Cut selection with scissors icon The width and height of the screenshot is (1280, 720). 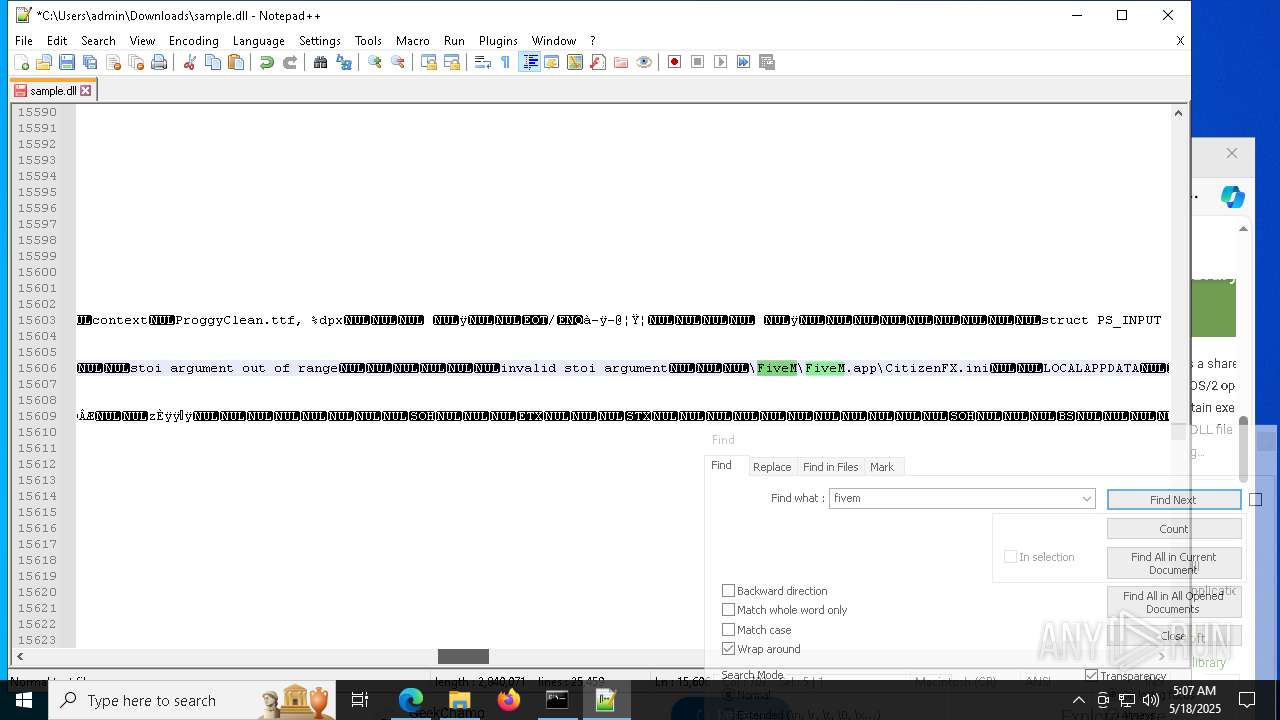(x=189, y=62)
